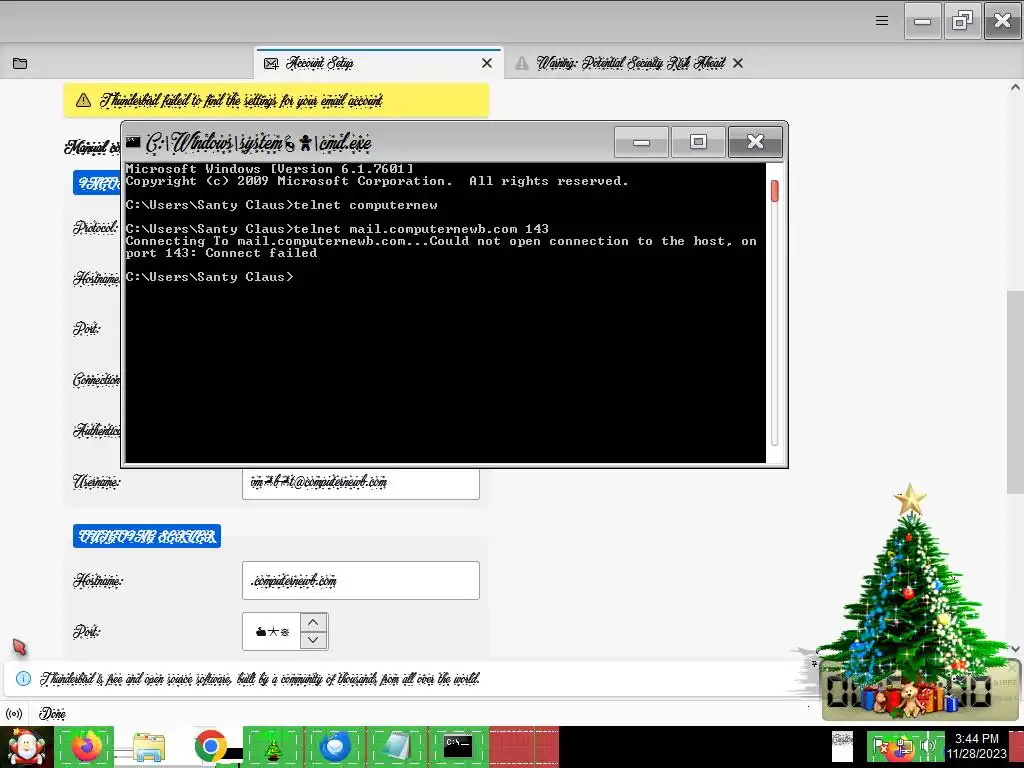Click the cmd window scrollbar thumb

click(x=775, y=191)
